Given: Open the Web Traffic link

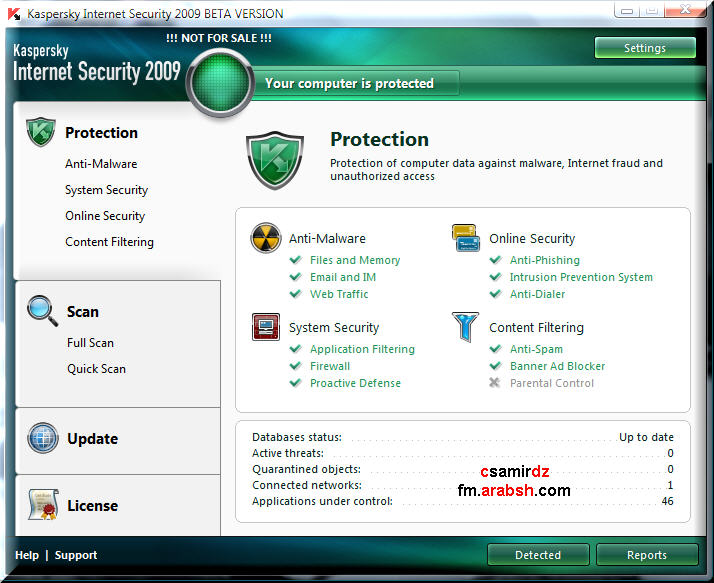Looking at the screenshot, I should tap(339, 294).
